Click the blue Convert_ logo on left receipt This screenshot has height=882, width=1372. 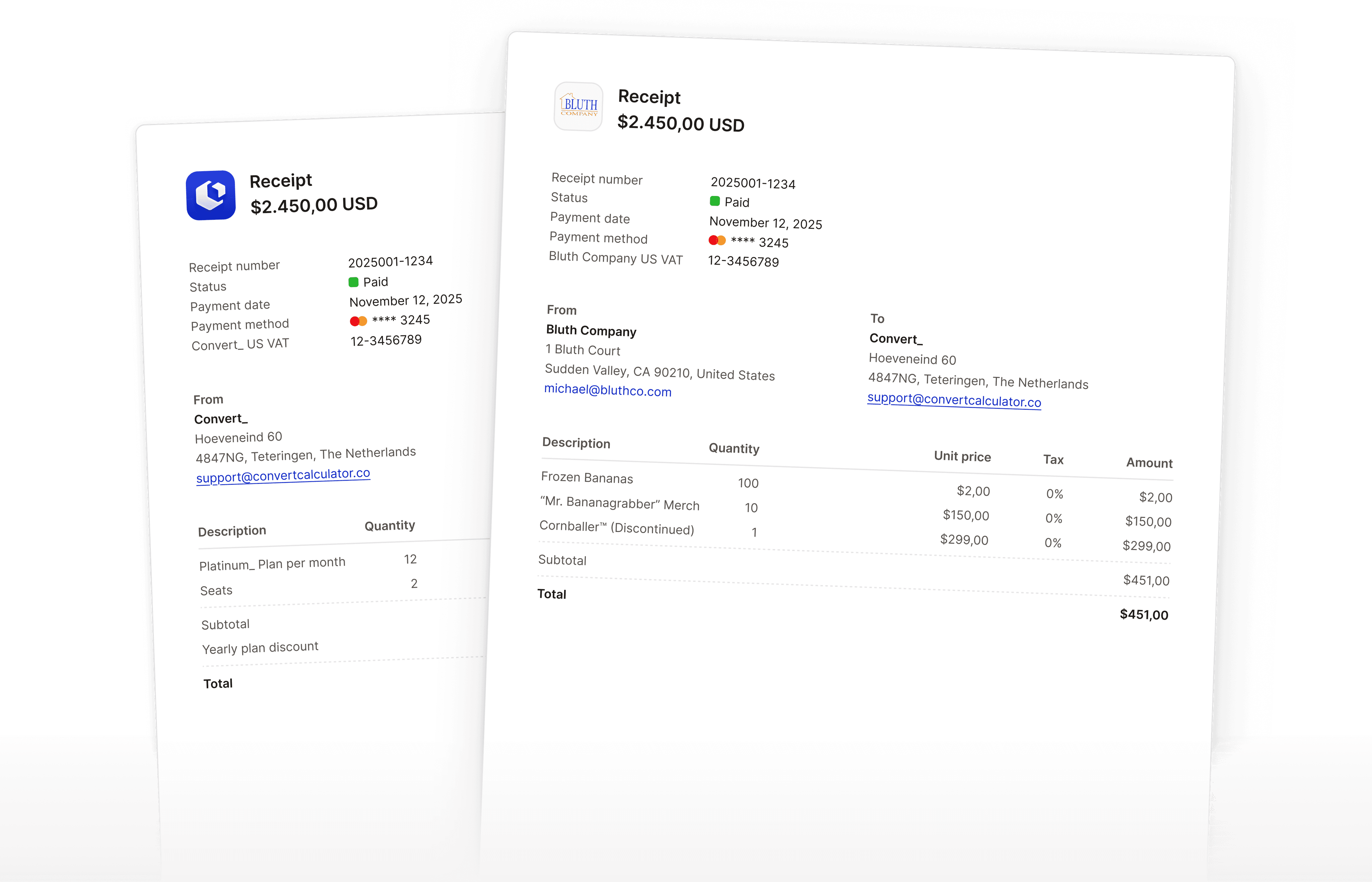click(x=211, y=195)
